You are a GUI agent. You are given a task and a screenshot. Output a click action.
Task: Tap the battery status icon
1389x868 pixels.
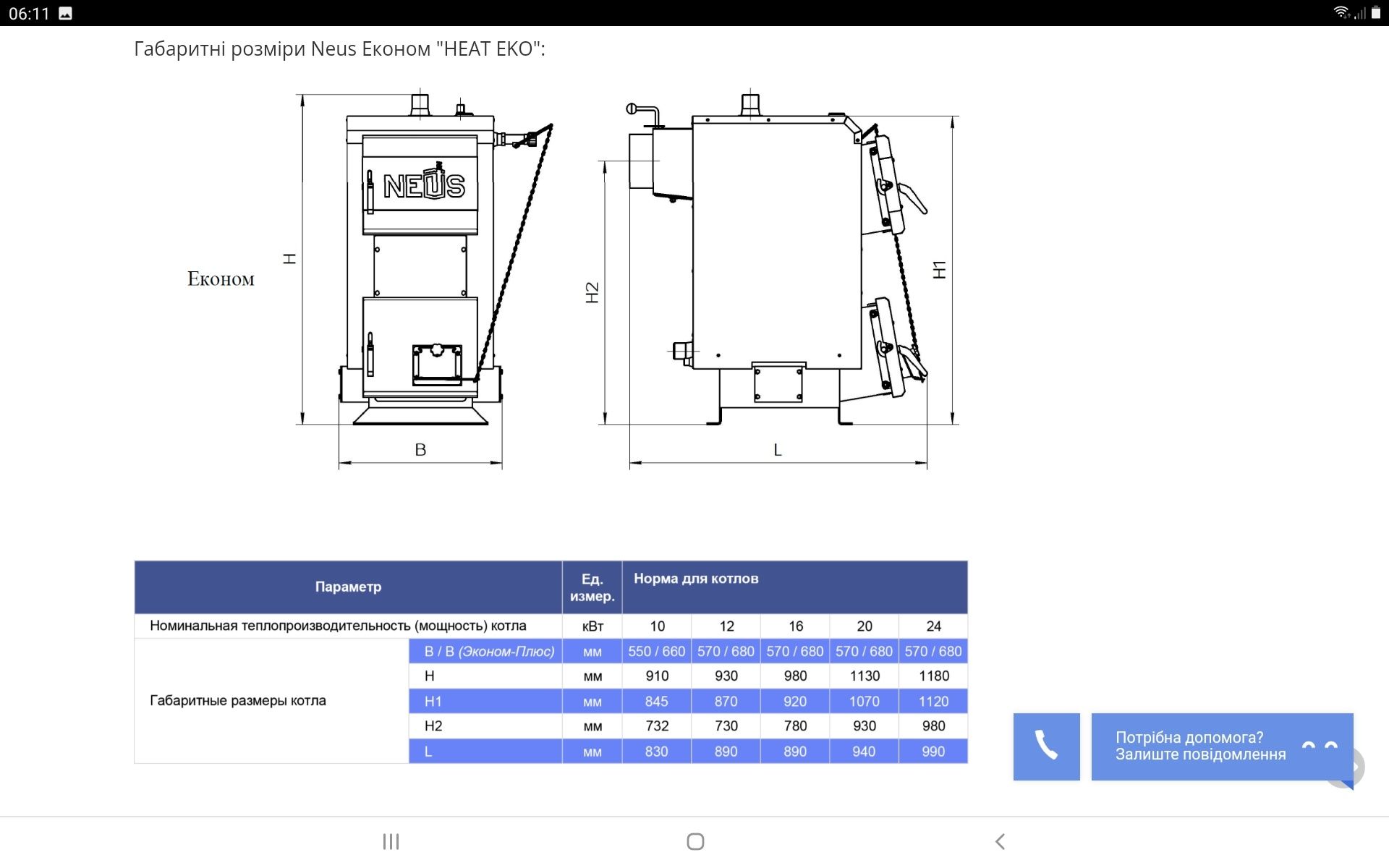pos(1375,12)
